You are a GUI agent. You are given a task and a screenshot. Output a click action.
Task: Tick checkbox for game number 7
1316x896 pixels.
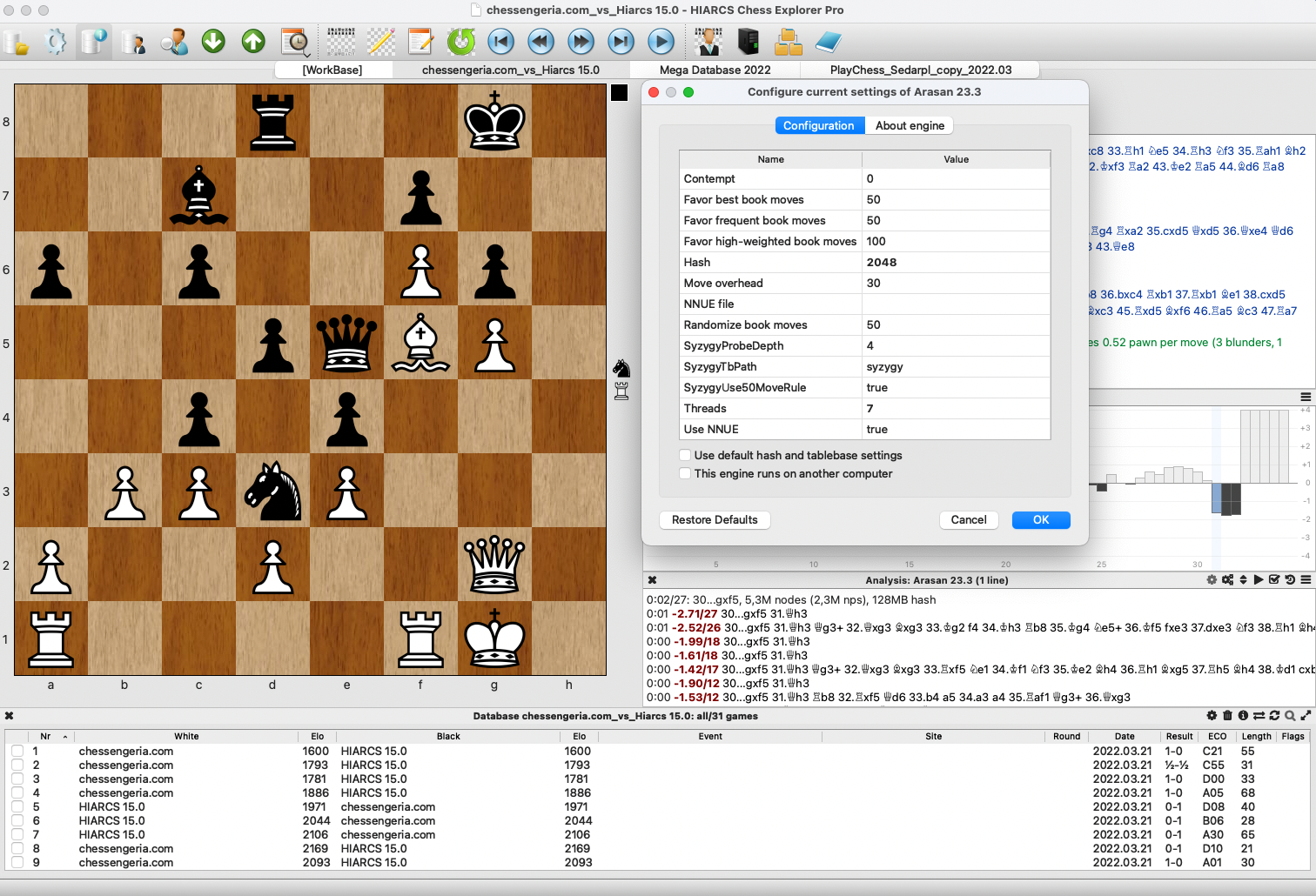[17, 834]
